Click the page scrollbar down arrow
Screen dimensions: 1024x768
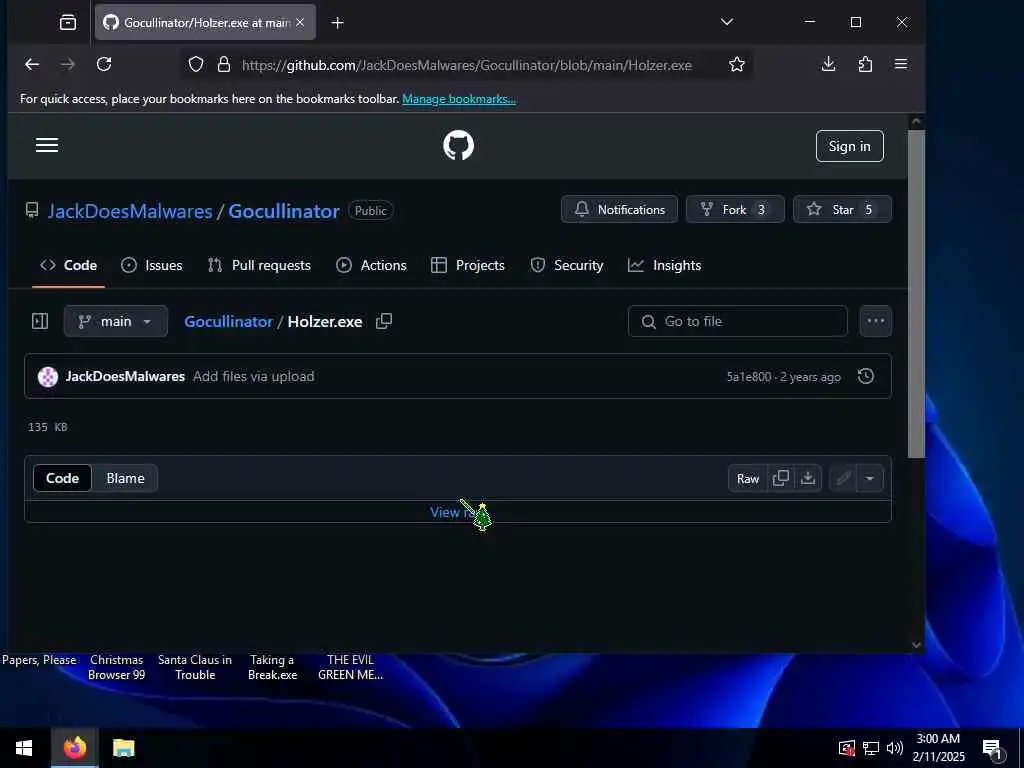916,645
